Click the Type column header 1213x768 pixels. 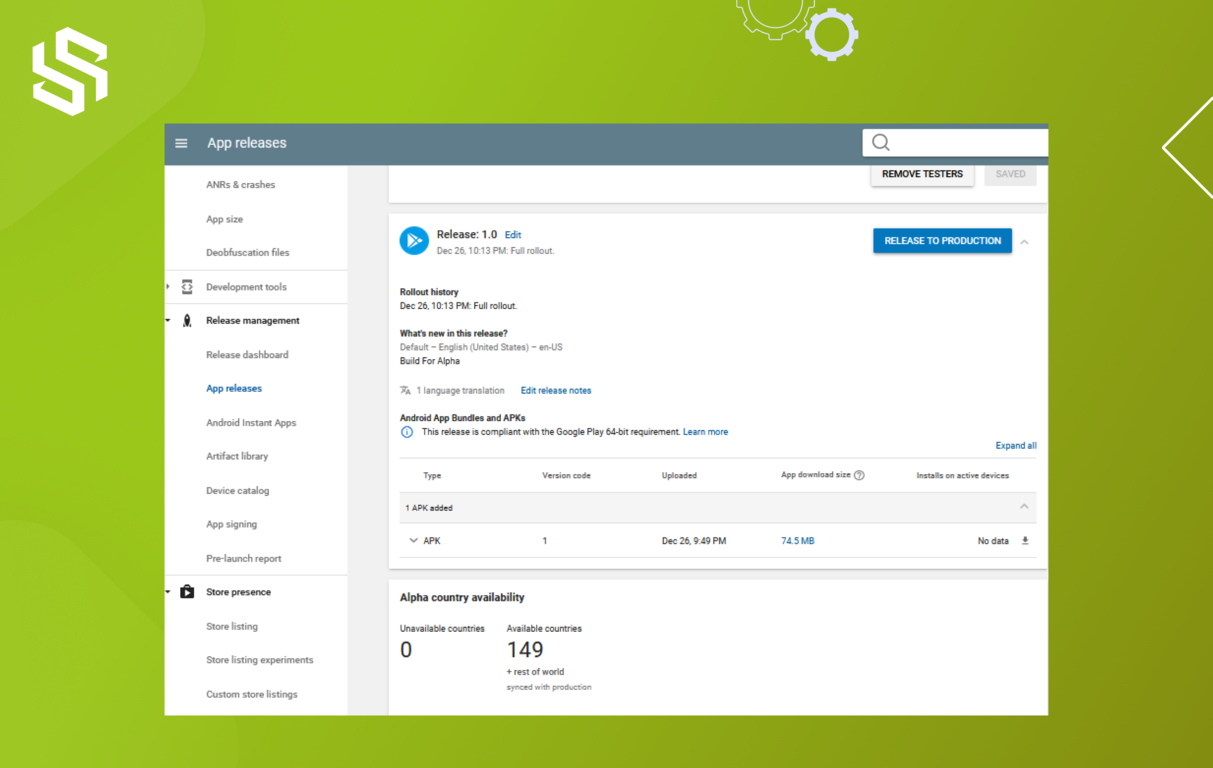[x=432, y=476]
